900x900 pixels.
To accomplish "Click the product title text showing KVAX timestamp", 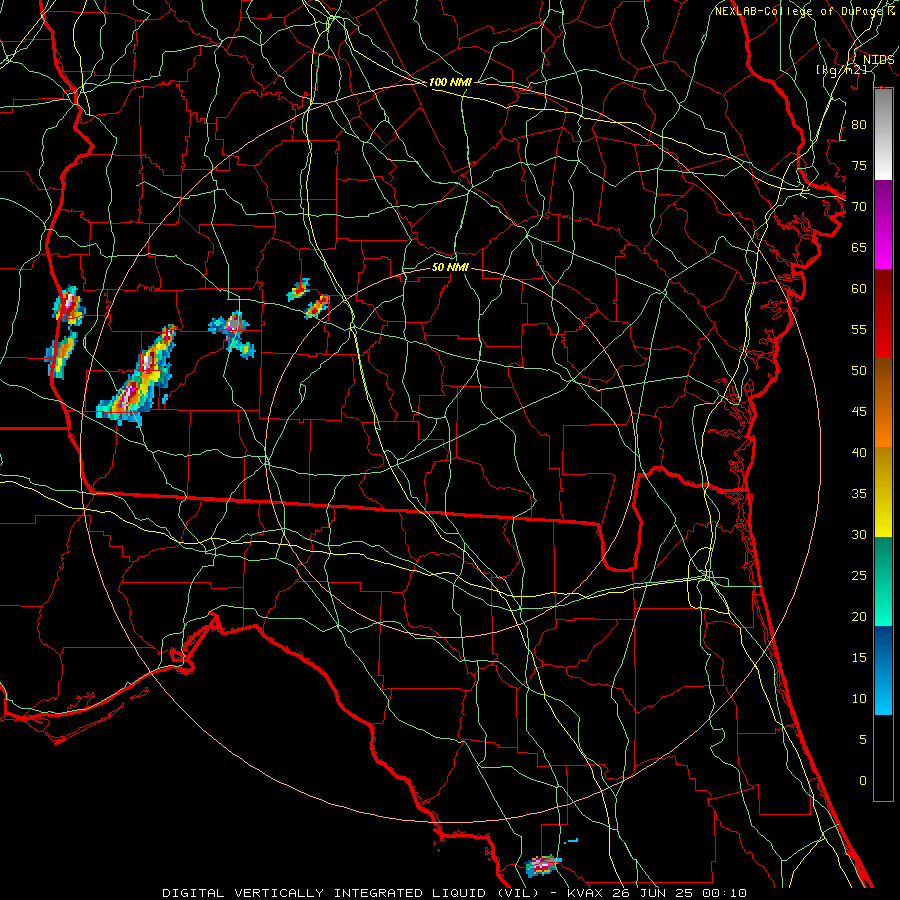I will point(454,893).
